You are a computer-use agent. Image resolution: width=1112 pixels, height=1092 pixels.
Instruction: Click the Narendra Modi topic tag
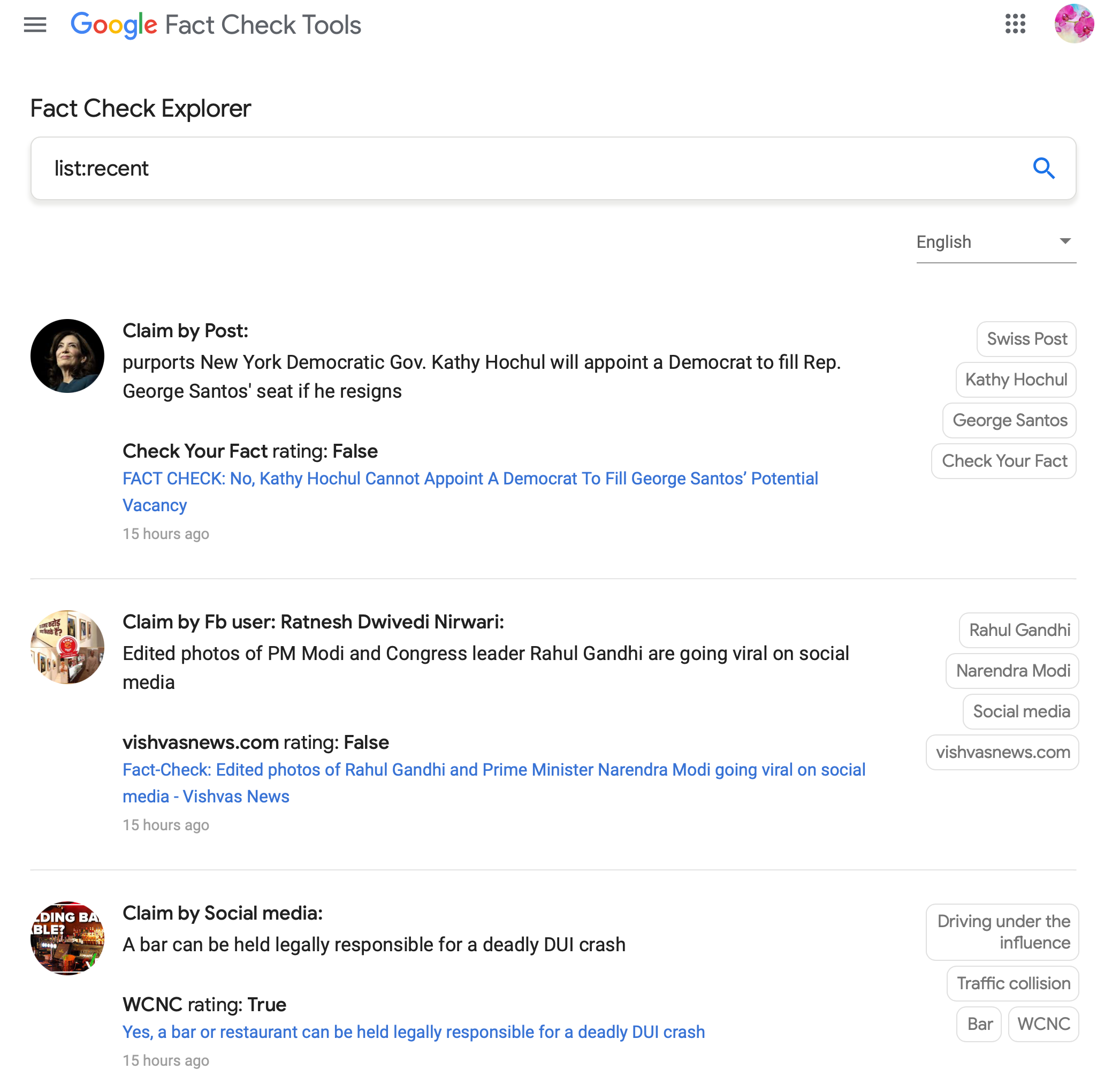coord(1012,671)
